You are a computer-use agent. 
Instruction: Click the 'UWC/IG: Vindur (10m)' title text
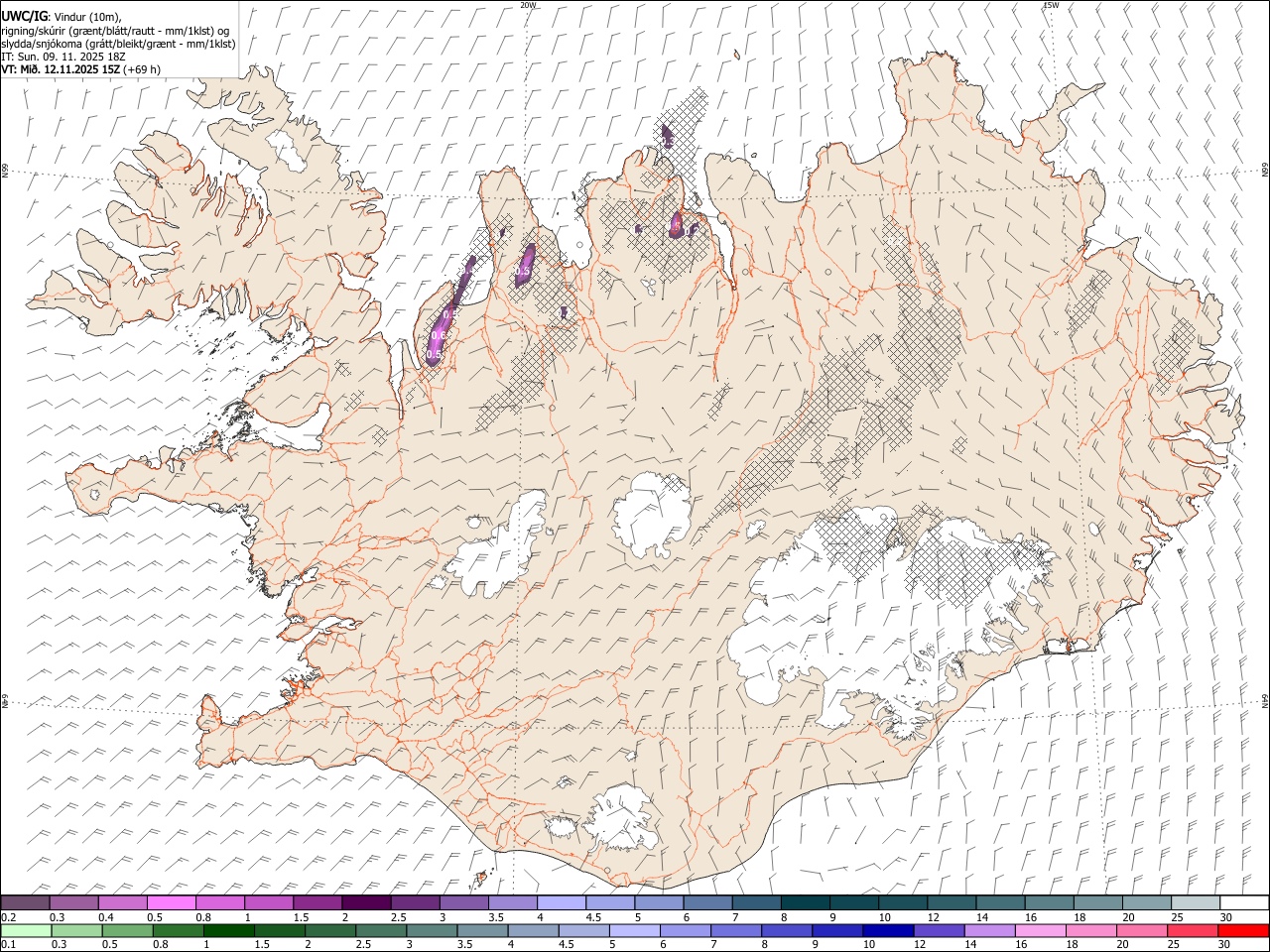click(x=61, y=17)
